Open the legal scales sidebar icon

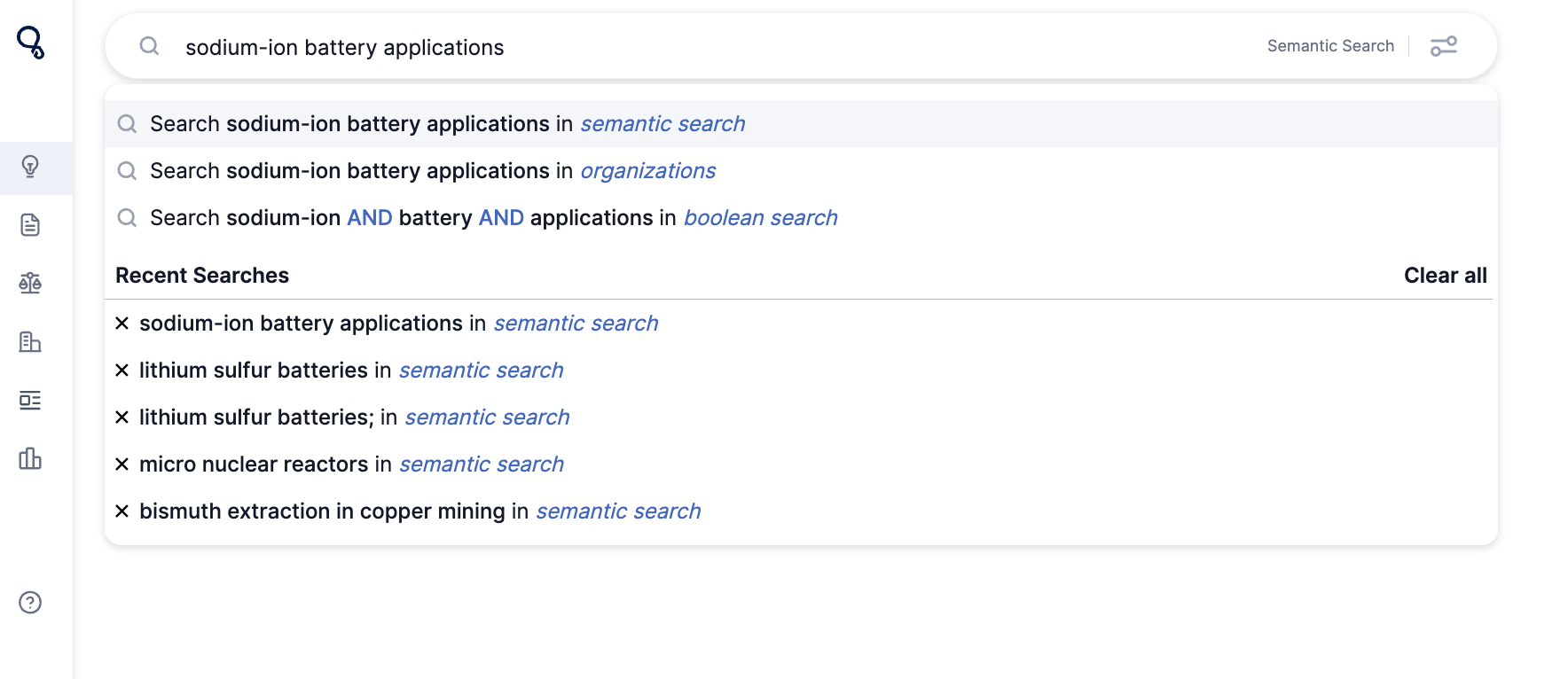click(30, 284)
